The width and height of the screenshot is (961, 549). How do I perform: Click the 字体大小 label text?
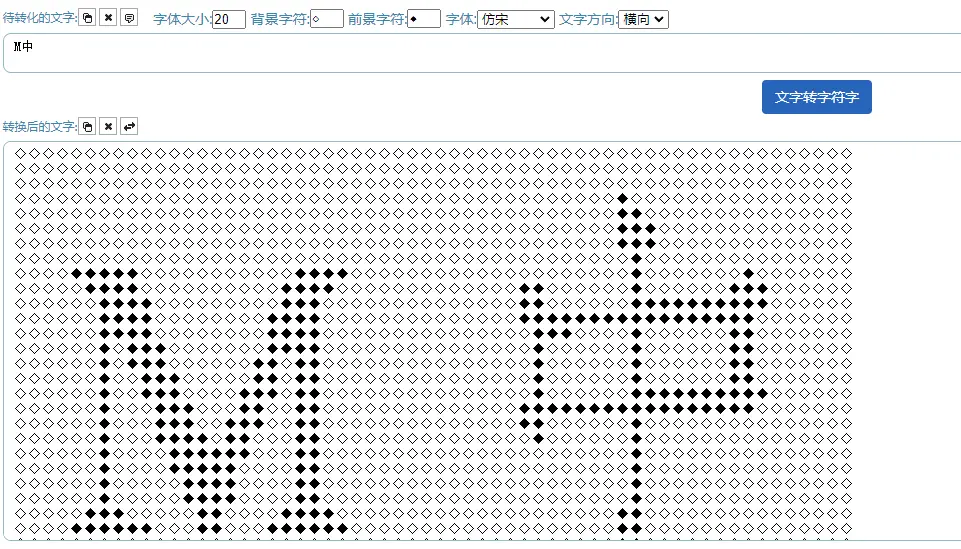coord(182,19)
